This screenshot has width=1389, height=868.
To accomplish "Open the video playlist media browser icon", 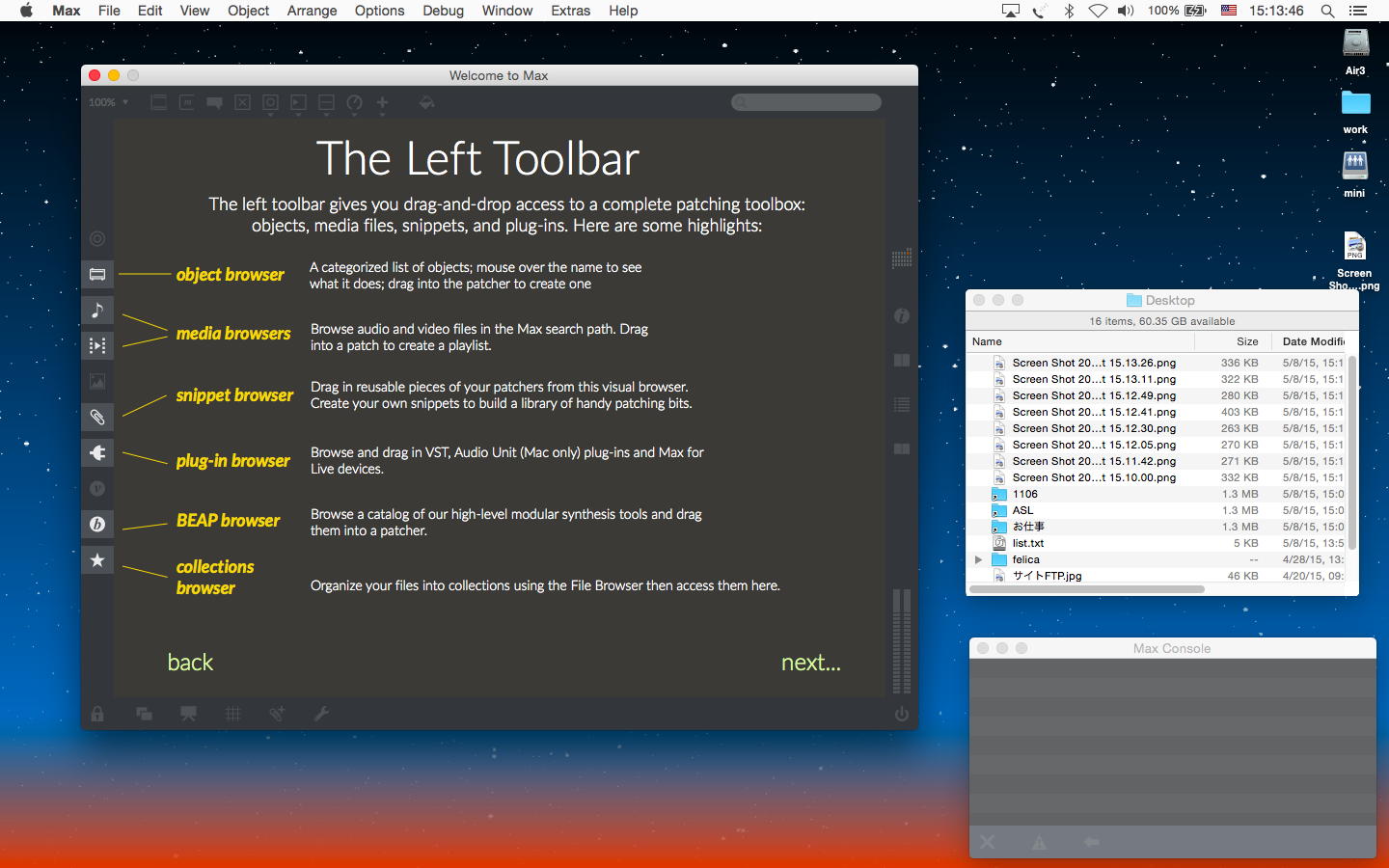I will click(x=97, y=345).
